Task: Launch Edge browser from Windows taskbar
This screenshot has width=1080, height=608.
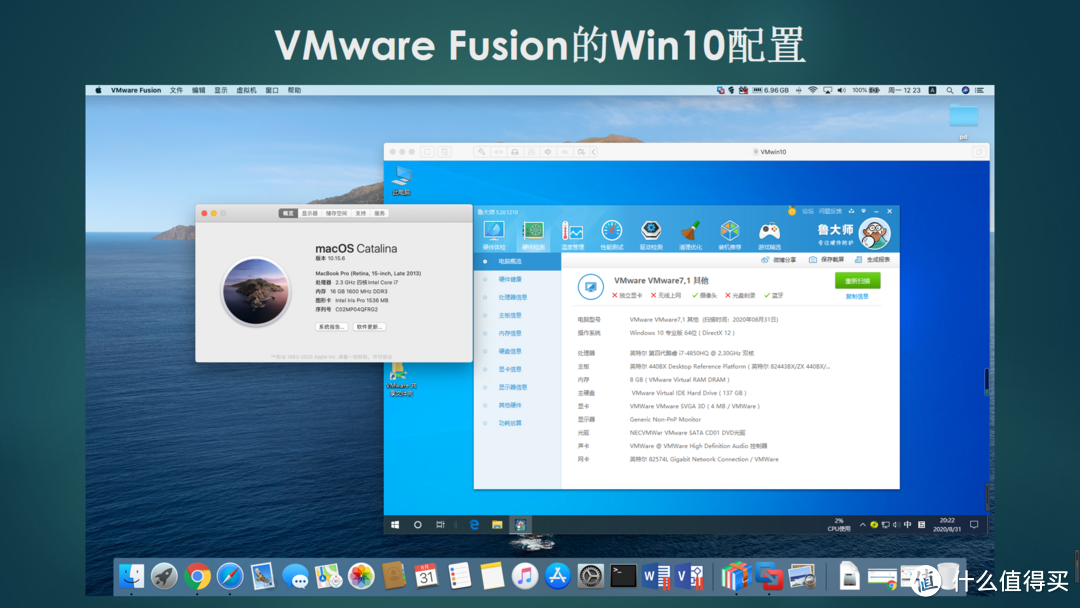Action: point(474,525)
